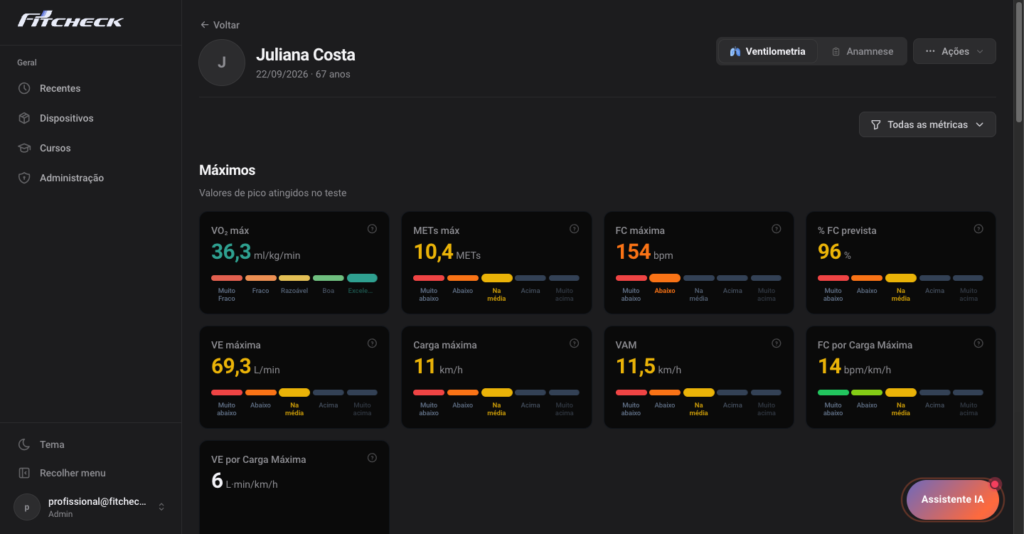Click the Fitcheck logo
Screen dimensions: 1024x534
coord(70,20)
